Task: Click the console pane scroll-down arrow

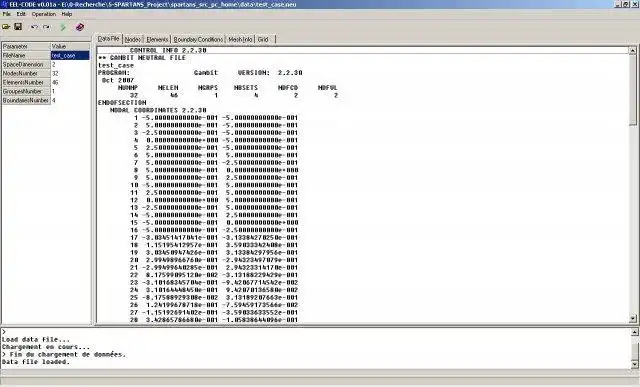Action: [635, 364]
